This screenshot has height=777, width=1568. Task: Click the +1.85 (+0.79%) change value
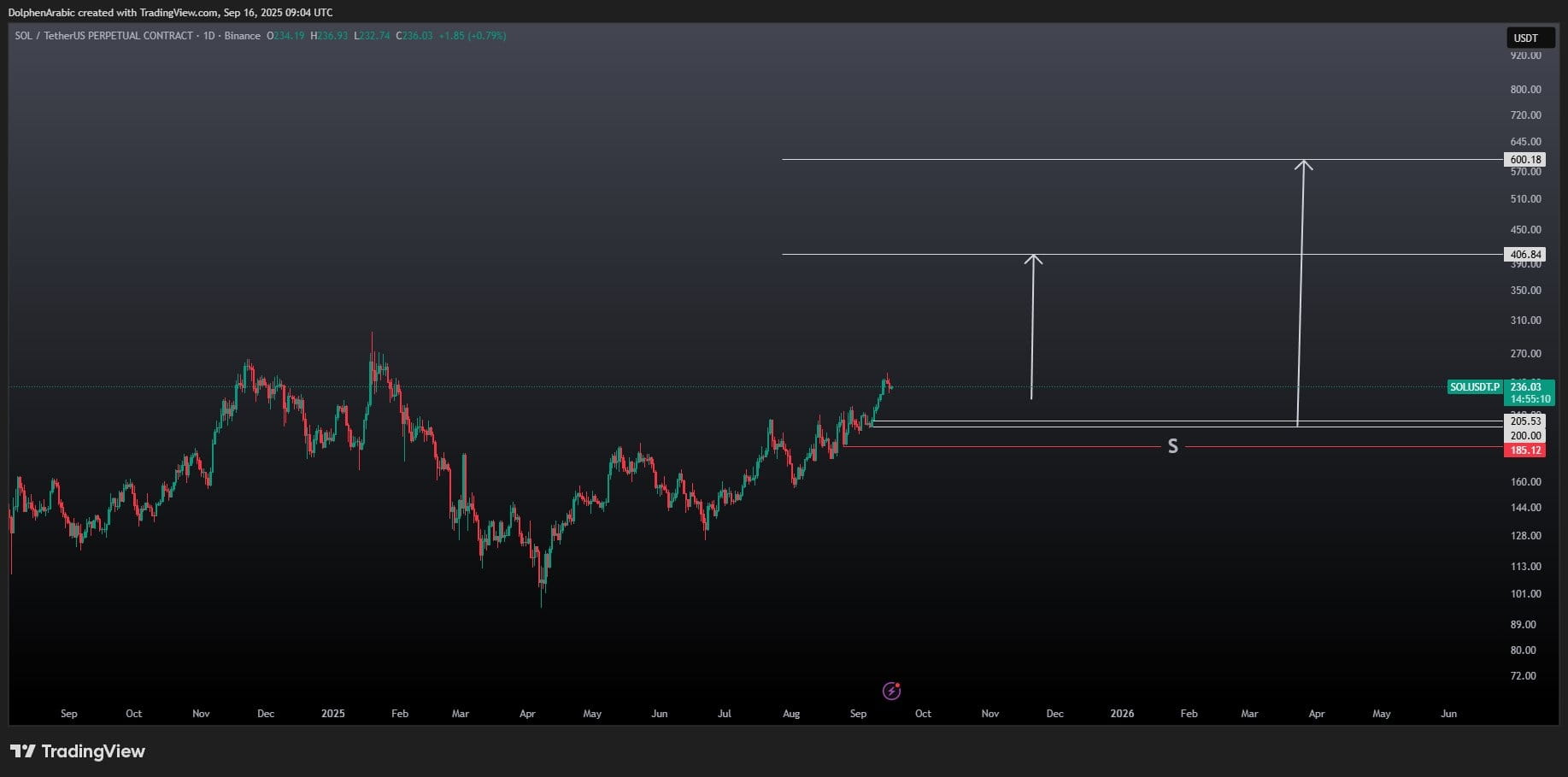pyautogui.click(x=473, y=36)
